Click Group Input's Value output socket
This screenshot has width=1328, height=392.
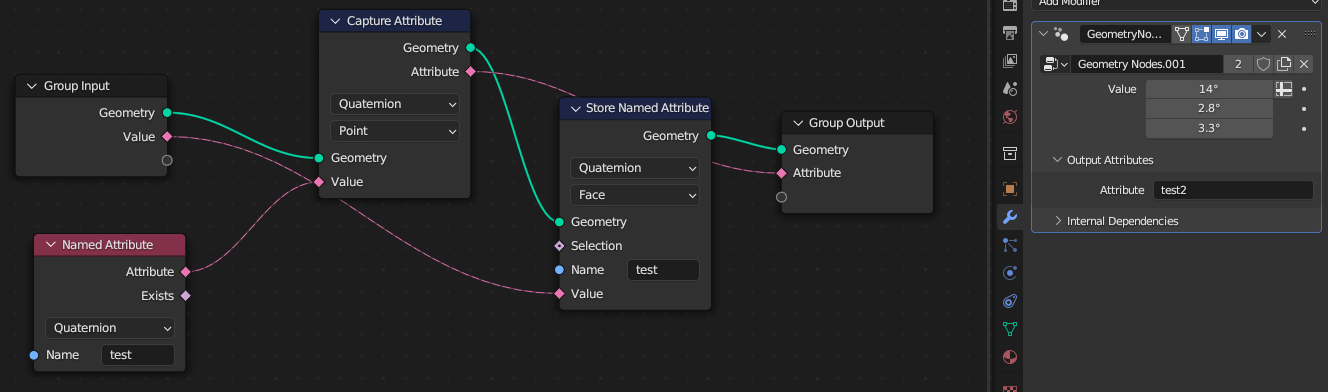(167, 136)
